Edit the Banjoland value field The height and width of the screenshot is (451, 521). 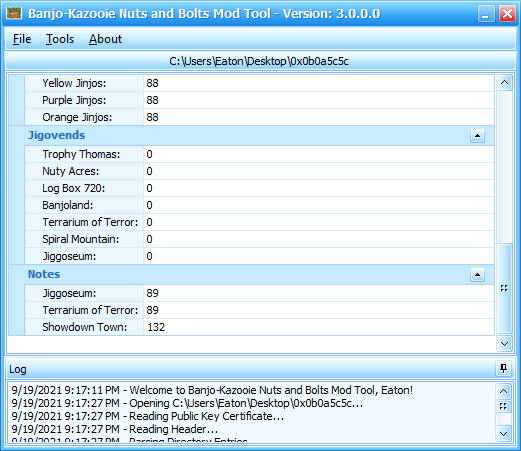319,205
